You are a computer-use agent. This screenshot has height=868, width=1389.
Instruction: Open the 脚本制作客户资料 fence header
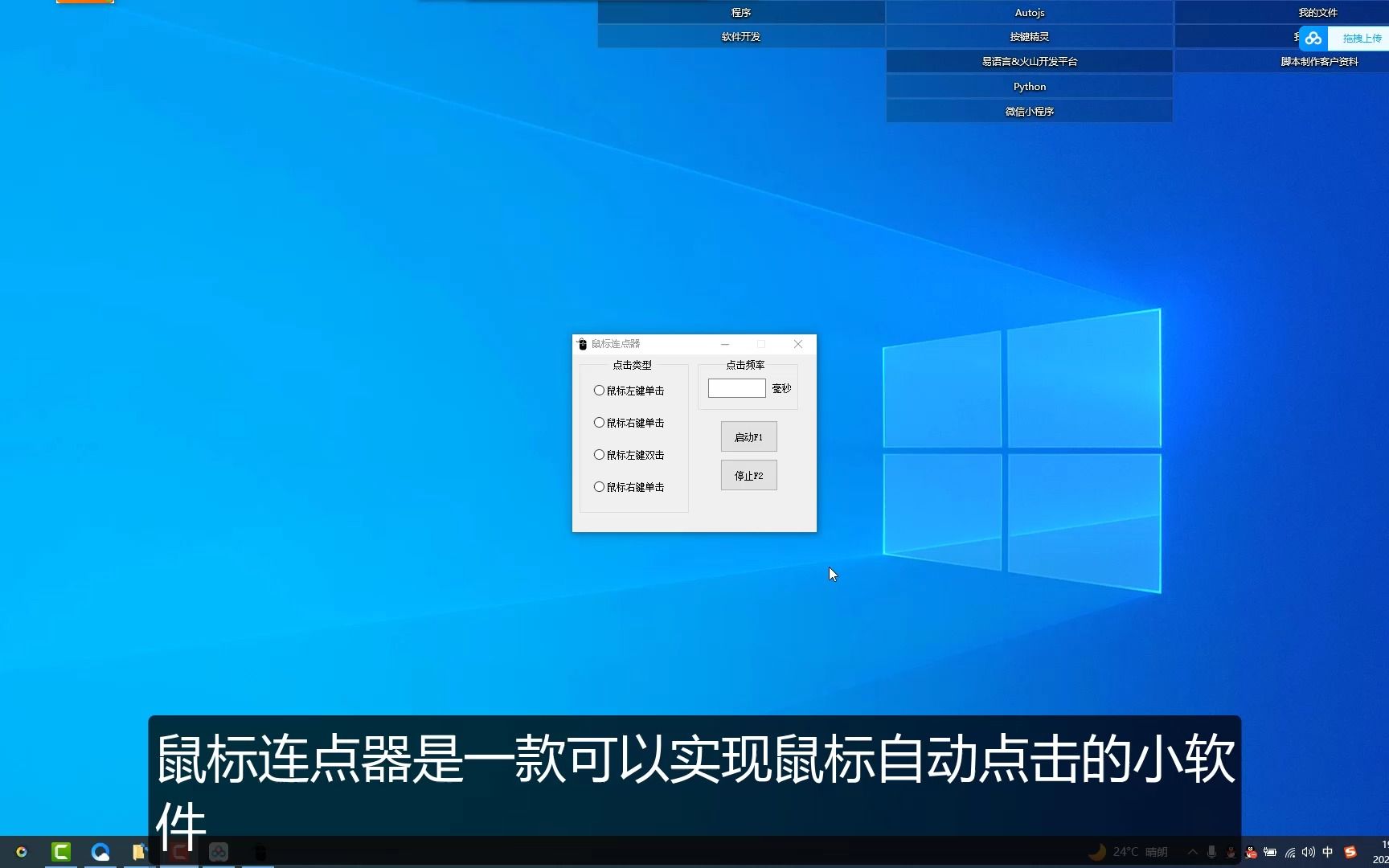point(1282,61)
